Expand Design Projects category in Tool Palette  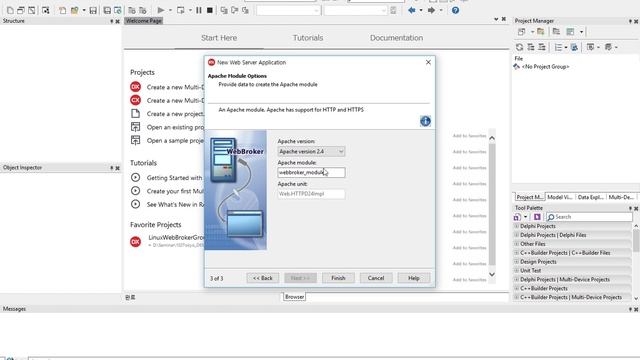[x=516, y=262]
